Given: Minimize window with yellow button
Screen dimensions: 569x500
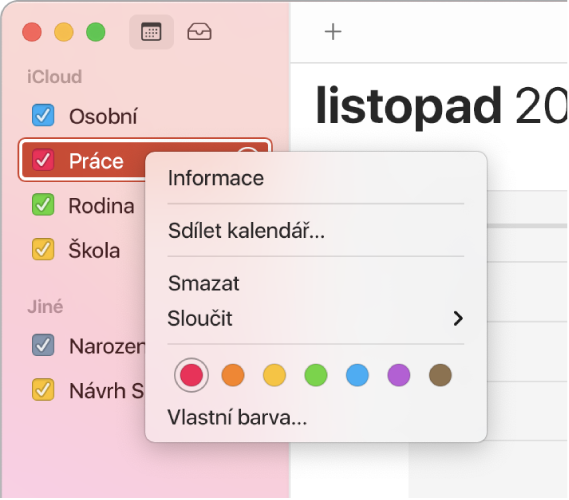Looking at the screenshot, I should click(x=64, y=32).
